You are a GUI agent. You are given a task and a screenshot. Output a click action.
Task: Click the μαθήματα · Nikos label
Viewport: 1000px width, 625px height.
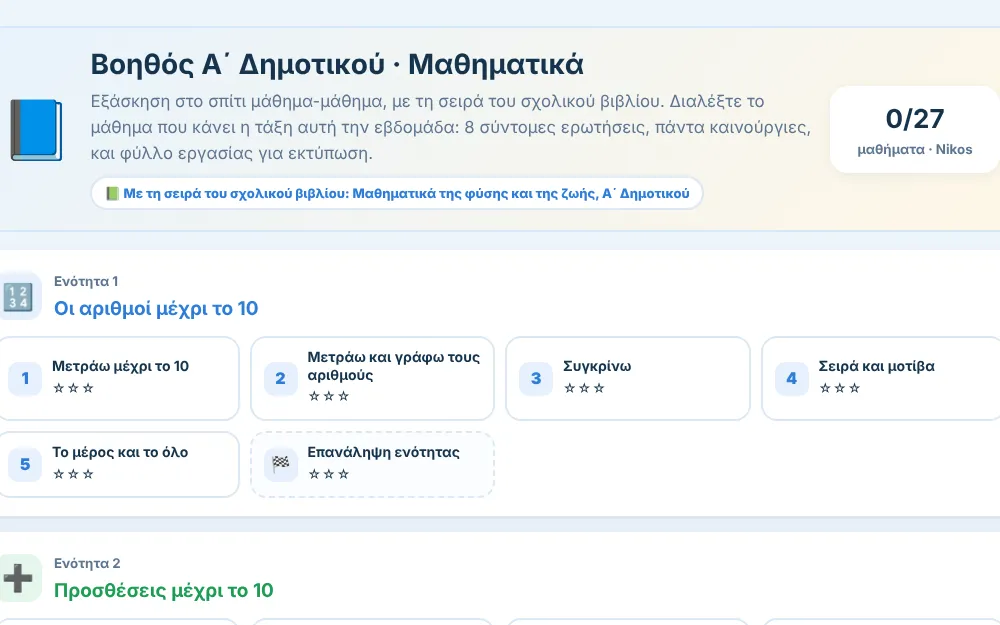(x=915, y=149)
